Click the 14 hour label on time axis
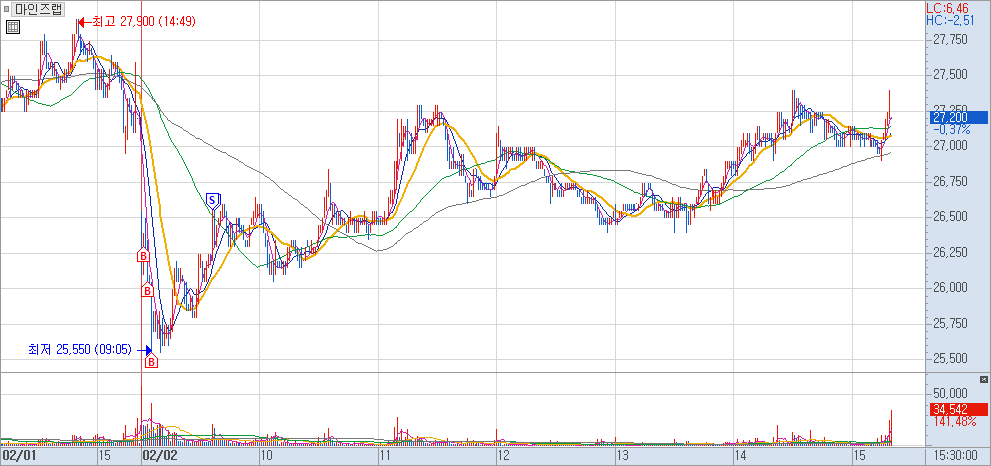Image resolution: width=991 pixels, height=466 pixels. pyautogui.click(x=740, y=455)
